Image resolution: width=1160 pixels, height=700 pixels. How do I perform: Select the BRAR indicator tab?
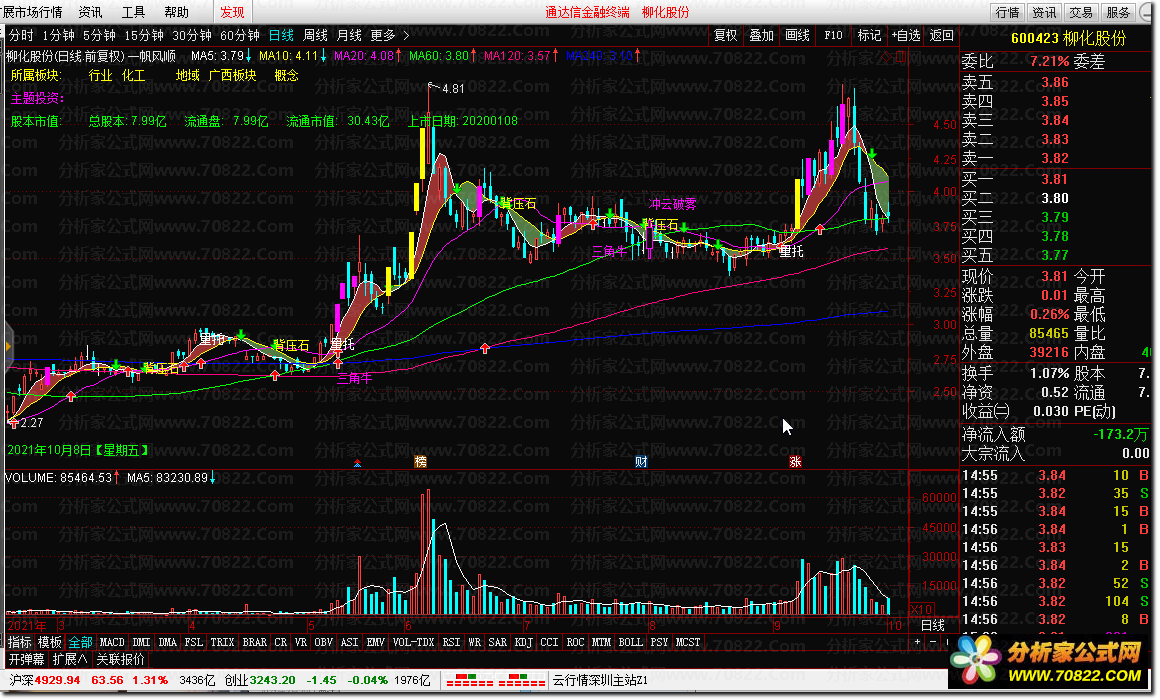[x=254, y=642]
